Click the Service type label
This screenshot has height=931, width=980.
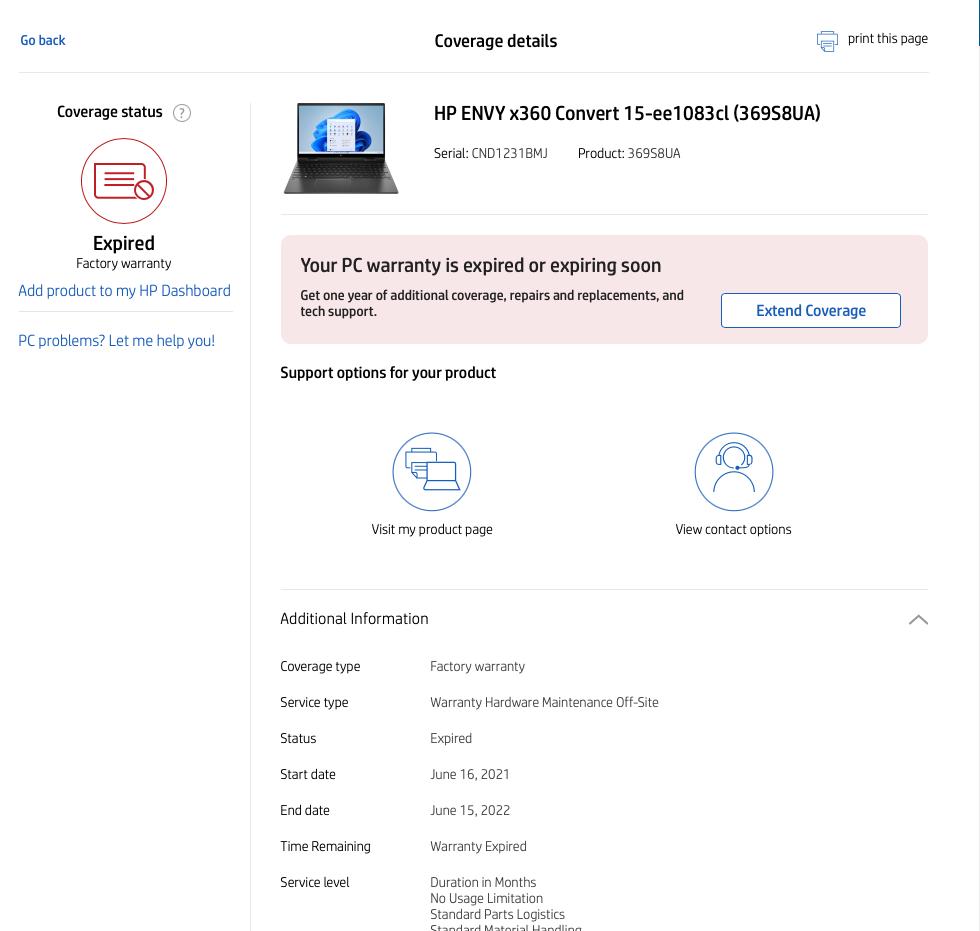[314, 702]
